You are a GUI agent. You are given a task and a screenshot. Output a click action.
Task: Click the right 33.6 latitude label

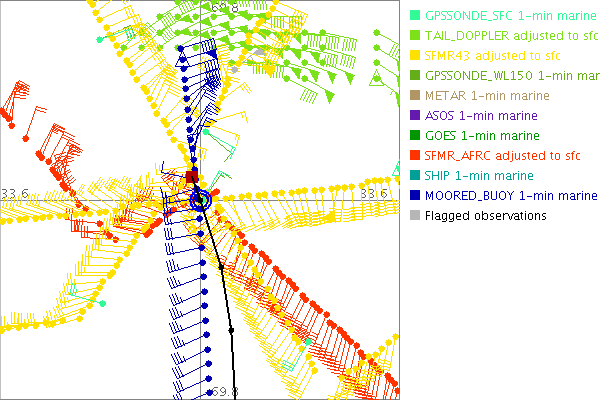point(373,193)
